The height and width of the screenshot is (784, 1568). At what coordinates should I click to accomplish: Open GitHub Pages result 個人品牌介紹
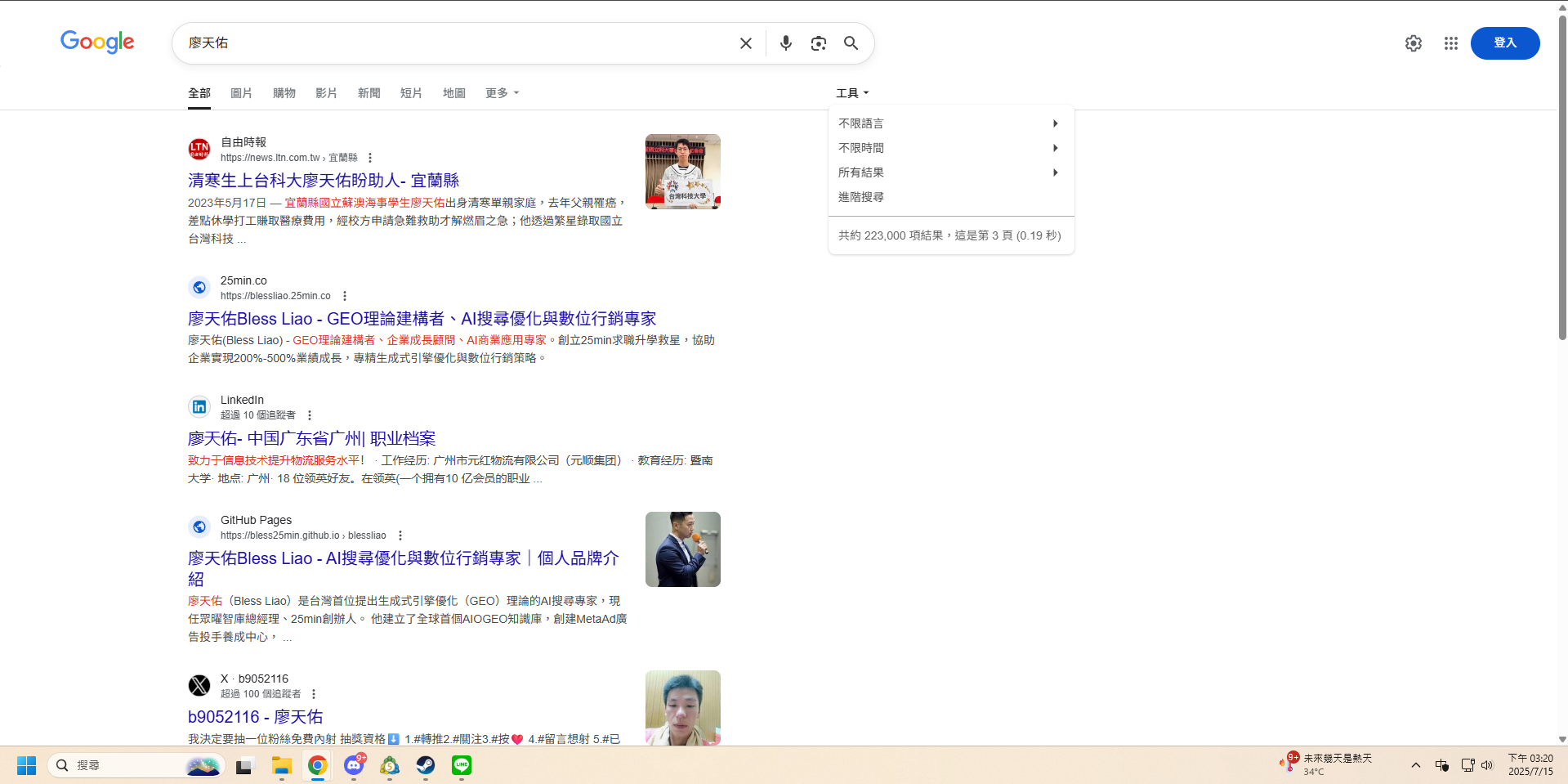click(404, 568)
